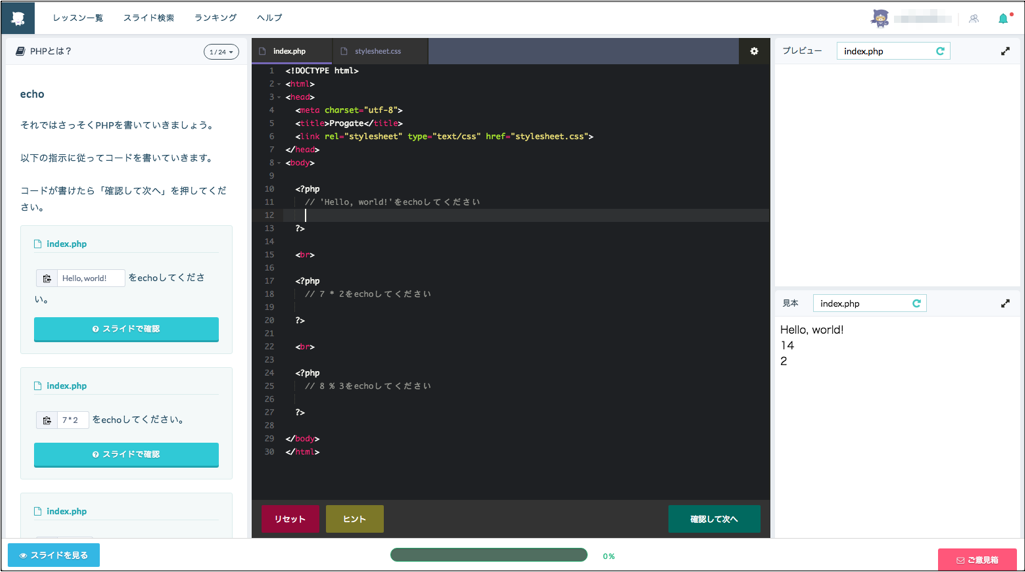Click the value 14 in sample output

click(787, 346)
